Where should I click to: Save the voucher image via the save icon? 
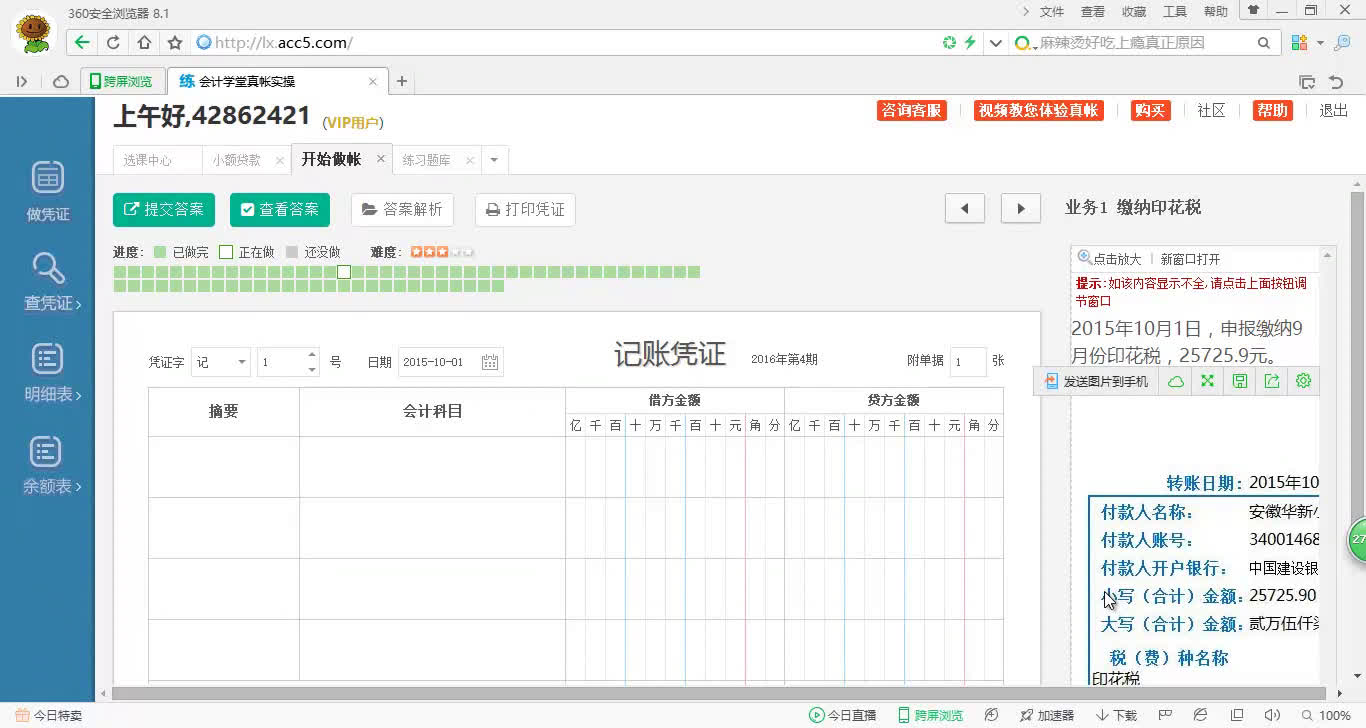point(1239,381)
